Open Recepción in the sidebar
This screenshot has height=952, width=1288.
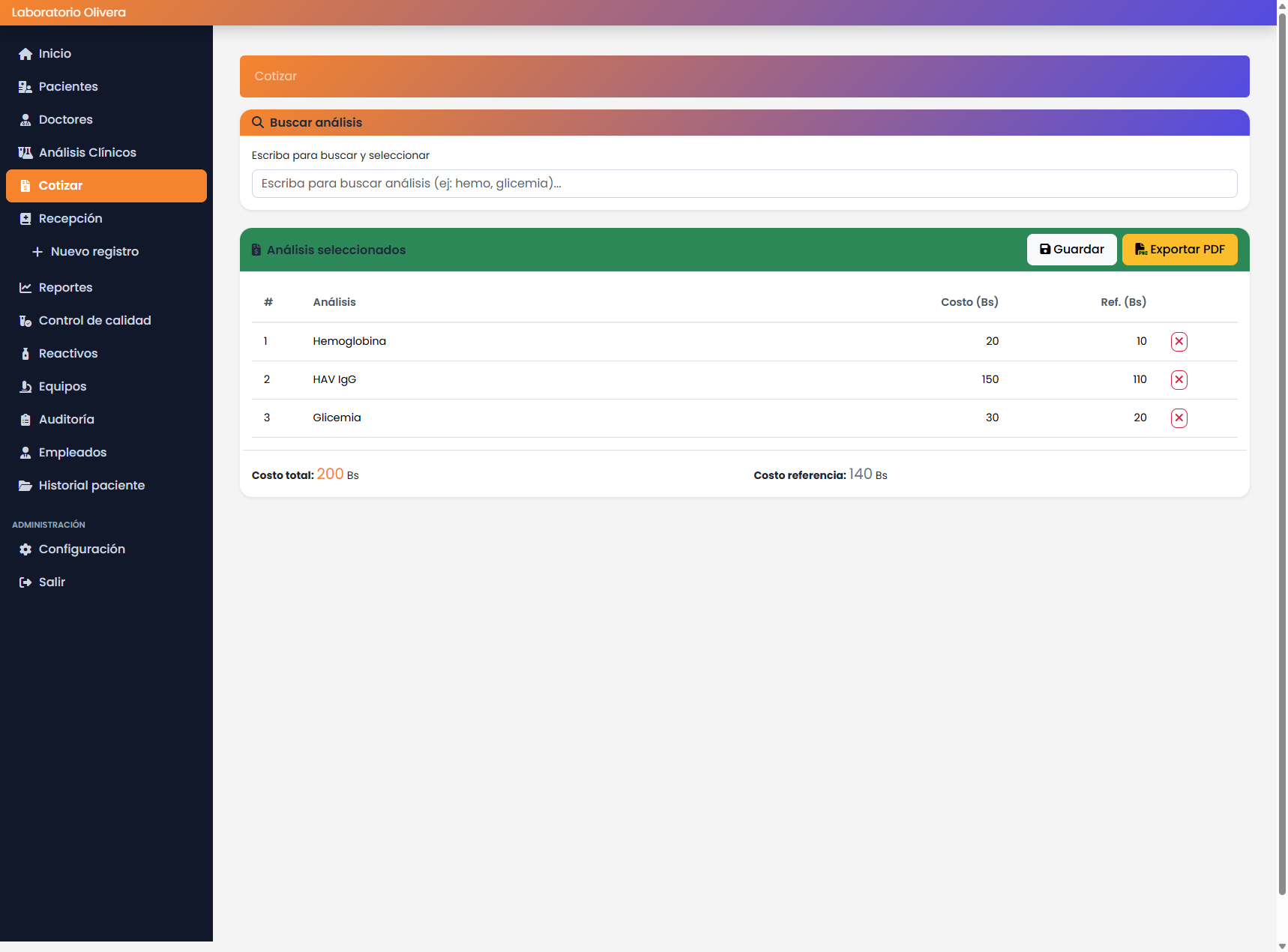click(x=70, y=219)
